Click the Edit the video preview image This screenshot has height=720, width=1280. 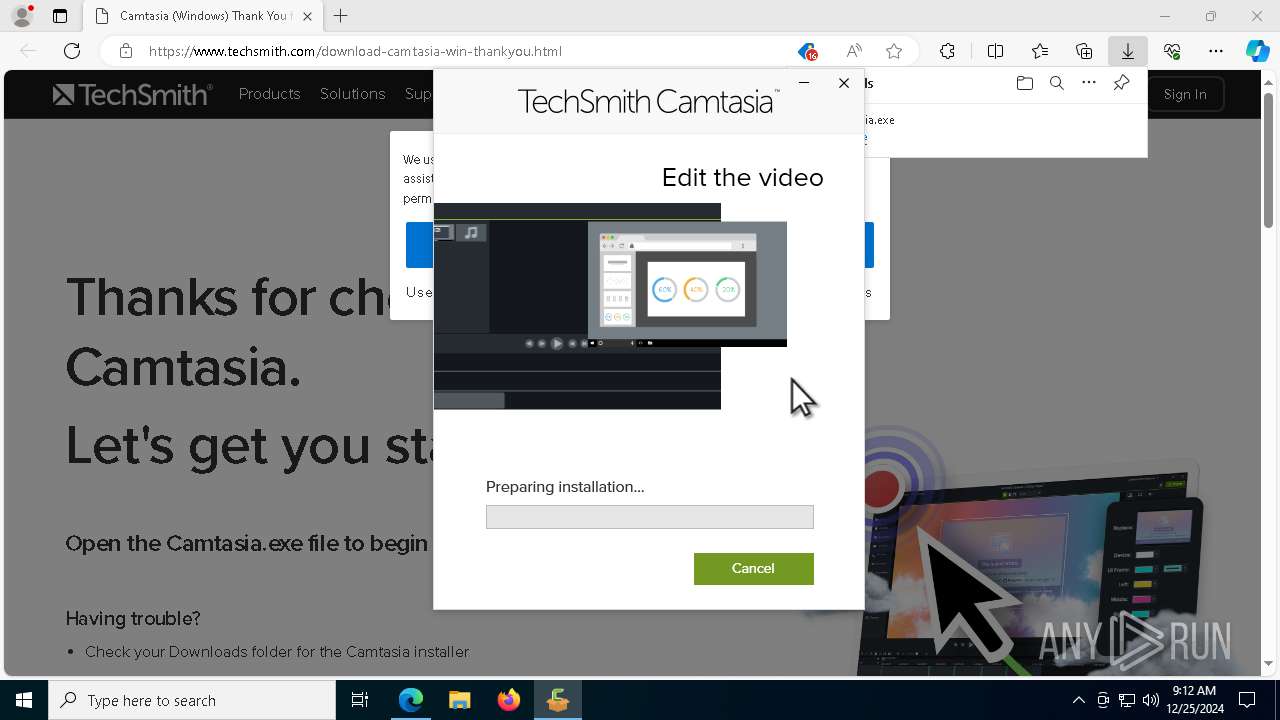tap(610, 306)
